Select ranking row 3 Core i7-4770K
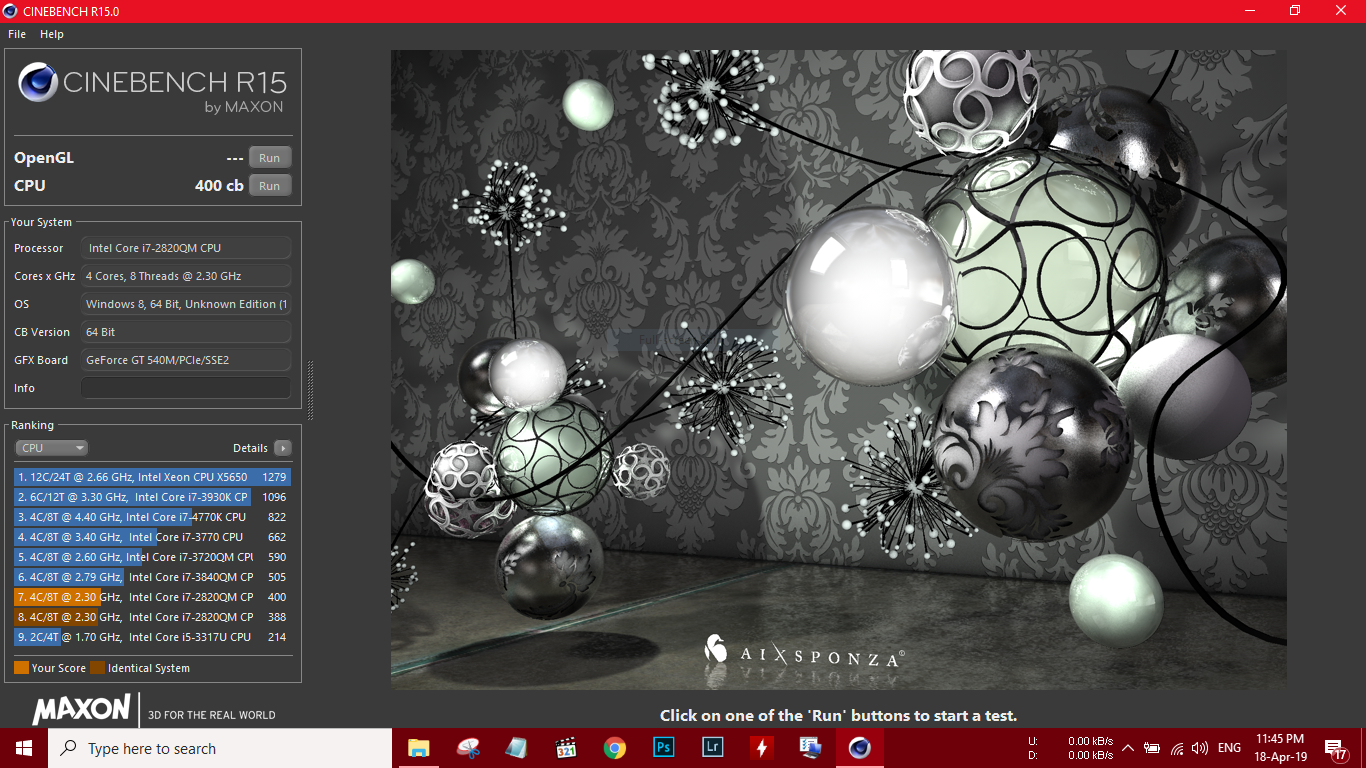This screenshot has width=1366, height=768. (152, 517)
